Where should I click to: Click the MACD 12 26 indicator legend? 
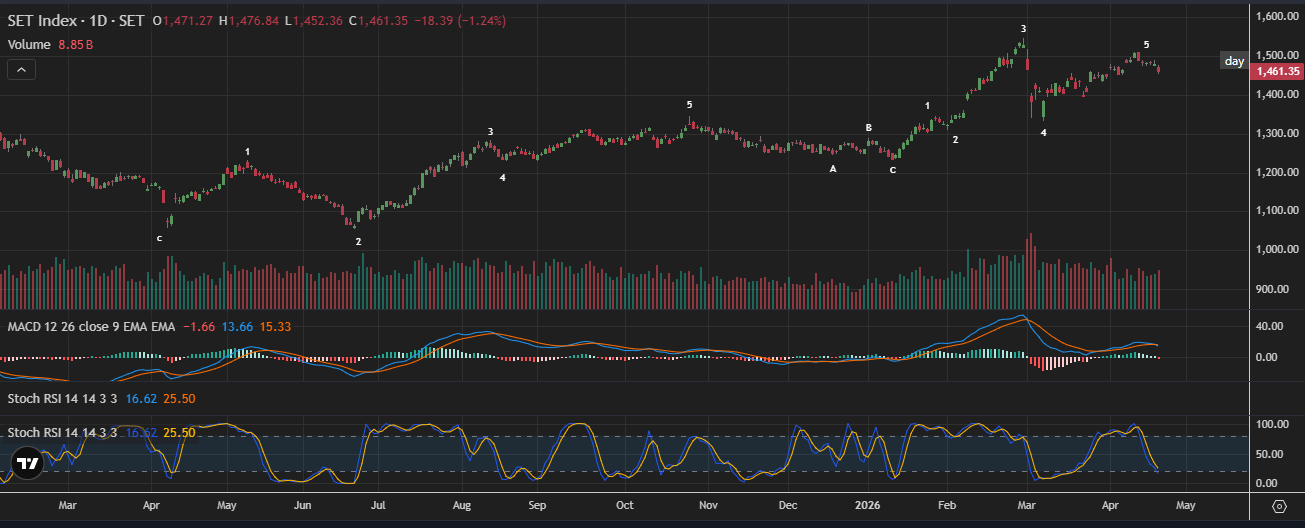coord(92,326)
